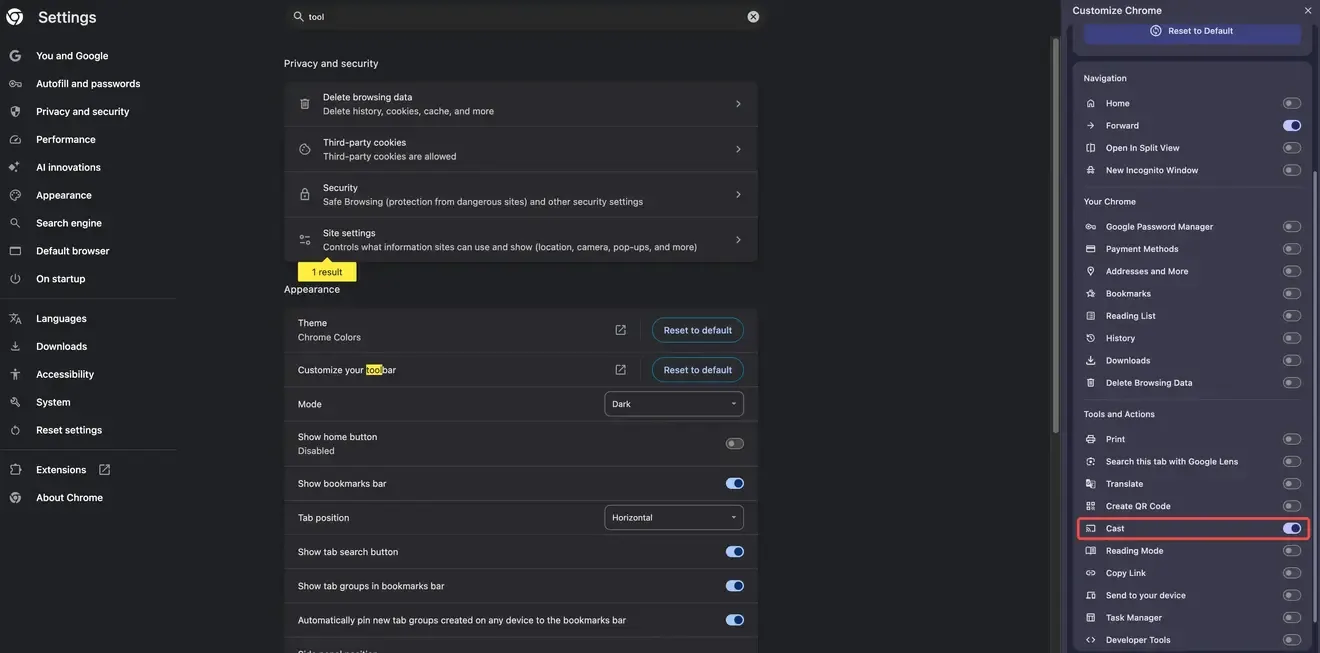Enable the Delete Browsing Data toolbar toggle
The width and height of the screenshot is (1320, 653).
pos(1292,383)
